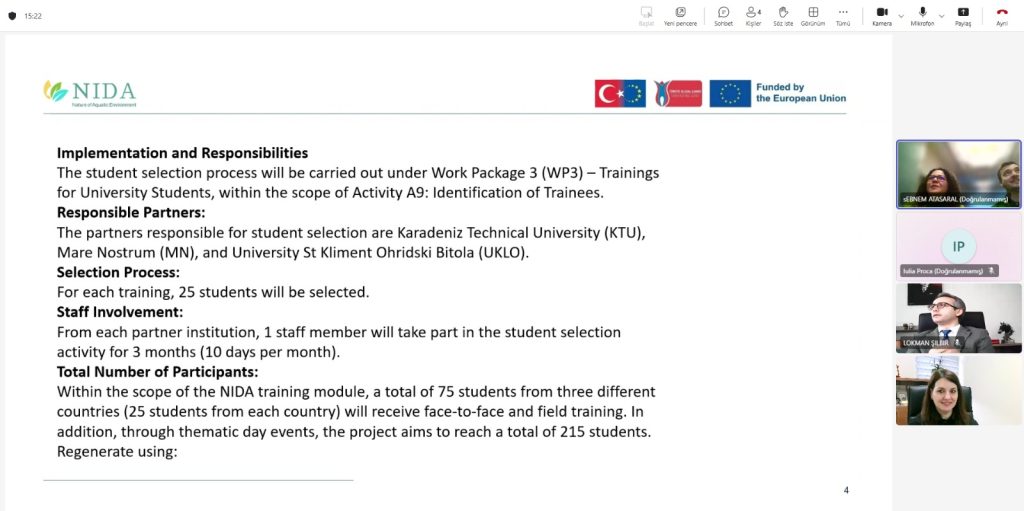Click the greyed Başlat icon
The height and width of the screenshot is (511, 1024).
646,15
